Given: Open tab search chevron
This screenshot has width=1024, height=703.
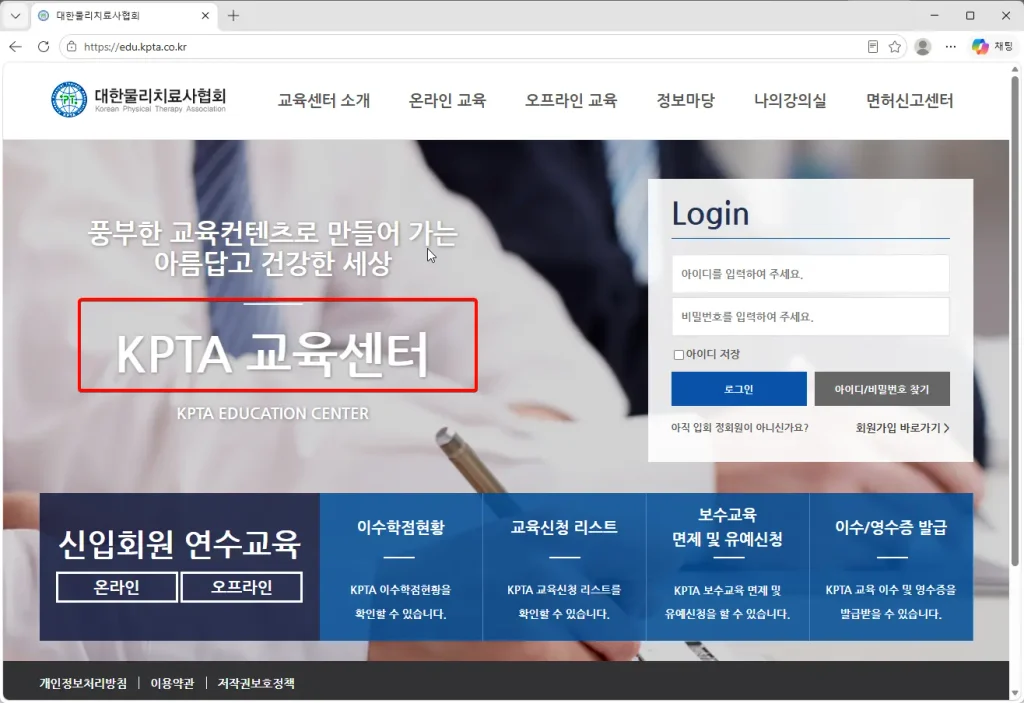Looking at the screenshot, I should (16, 16).
